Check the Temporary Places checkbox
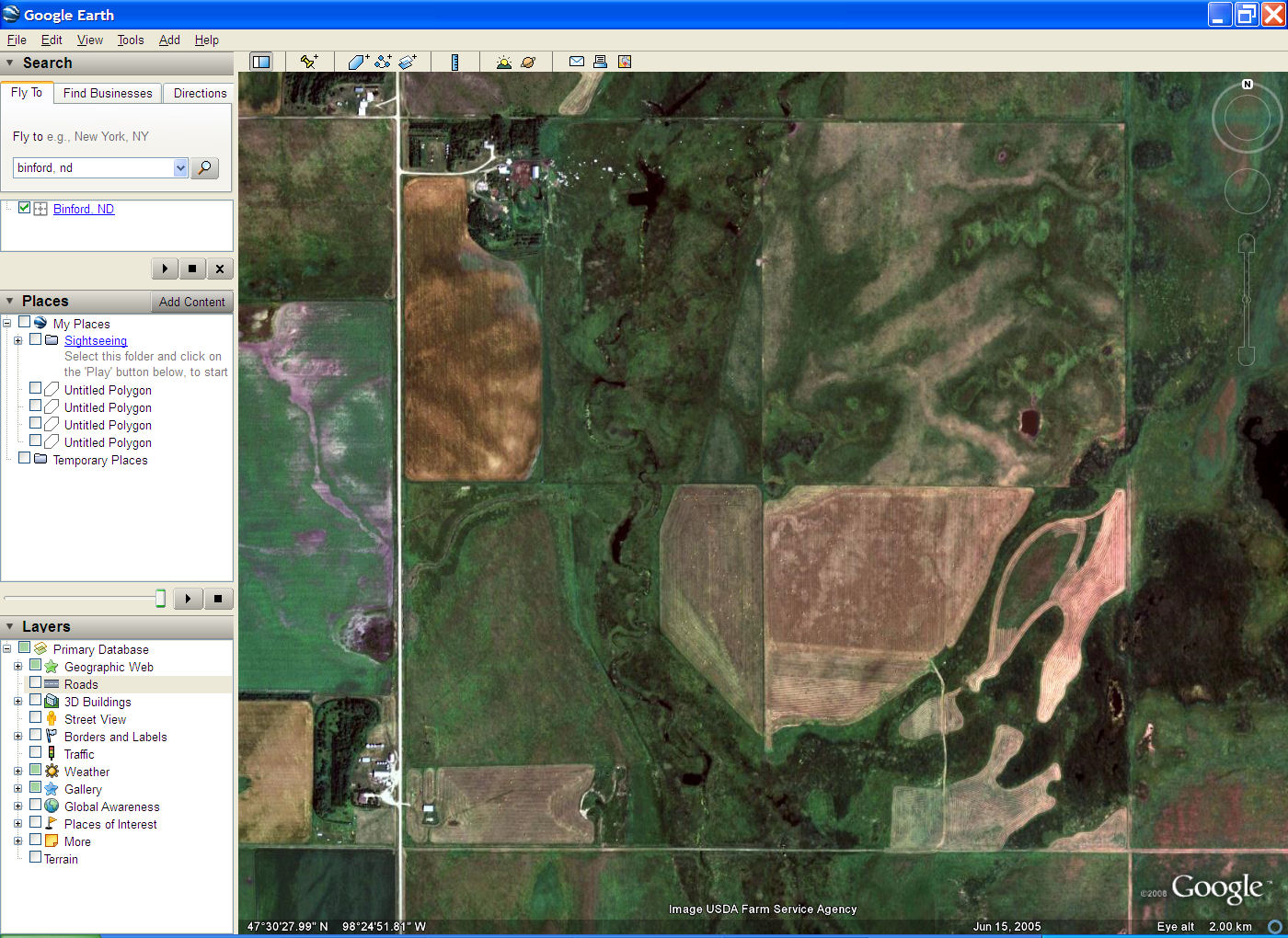 (25, 459)
